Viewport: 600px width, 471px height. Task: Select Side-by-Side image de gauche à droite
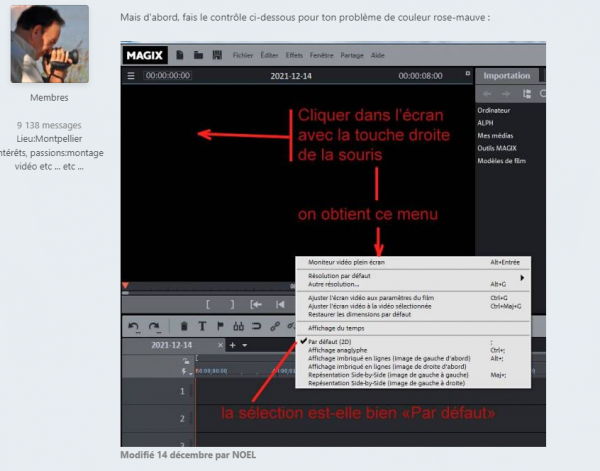(x=413, y=383)
